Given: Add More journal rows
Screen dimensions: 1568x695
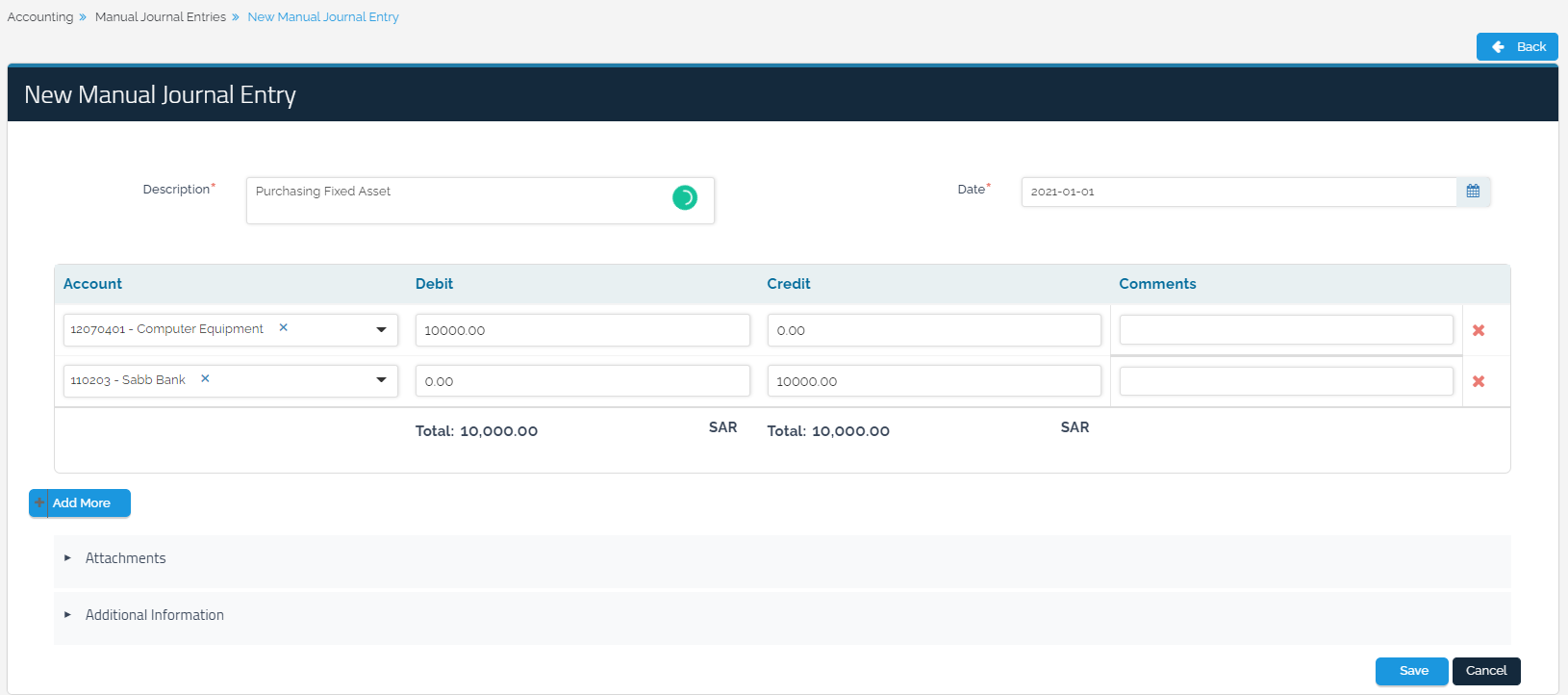Looking at the screenshot, I should (x=80, y=503).
